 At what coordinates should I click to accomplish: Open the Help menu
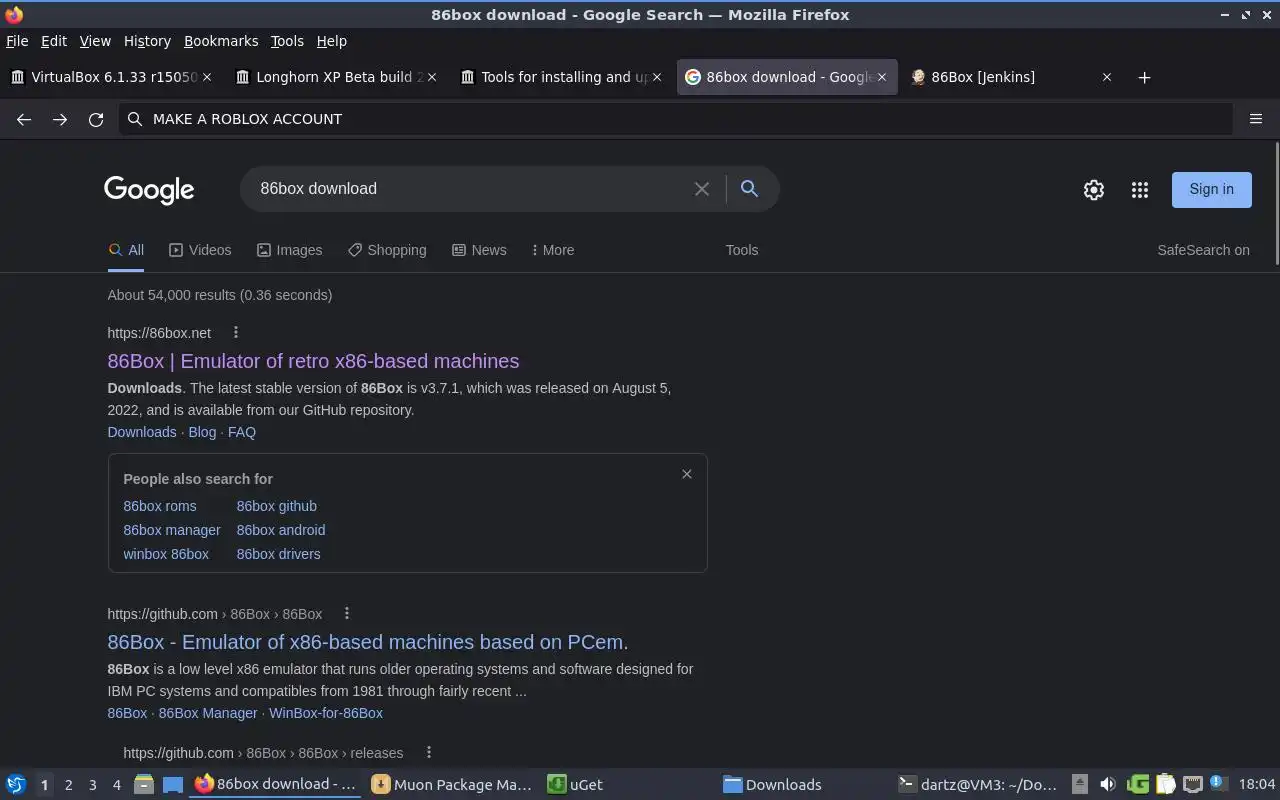click(331, 41)
